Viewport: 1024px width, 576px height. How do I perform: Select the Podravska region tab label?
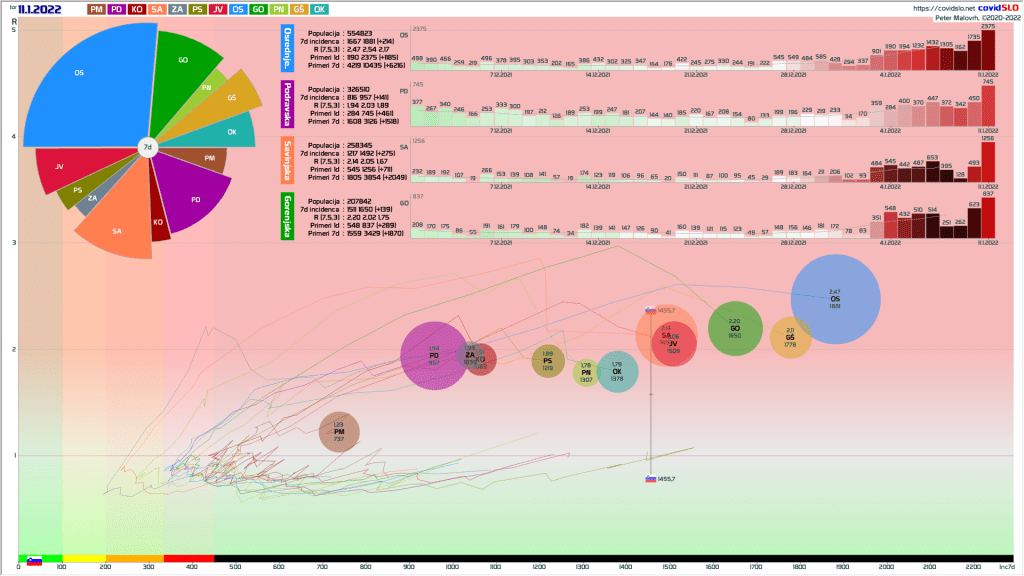click(x=289, y=106)
